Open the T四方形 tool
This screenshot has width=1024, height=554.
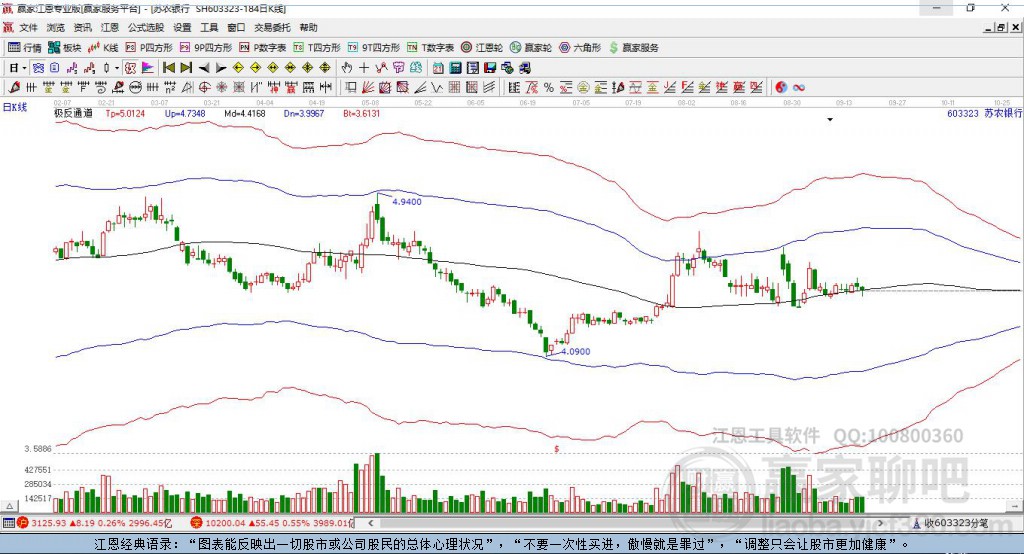(x=317, y=48)
